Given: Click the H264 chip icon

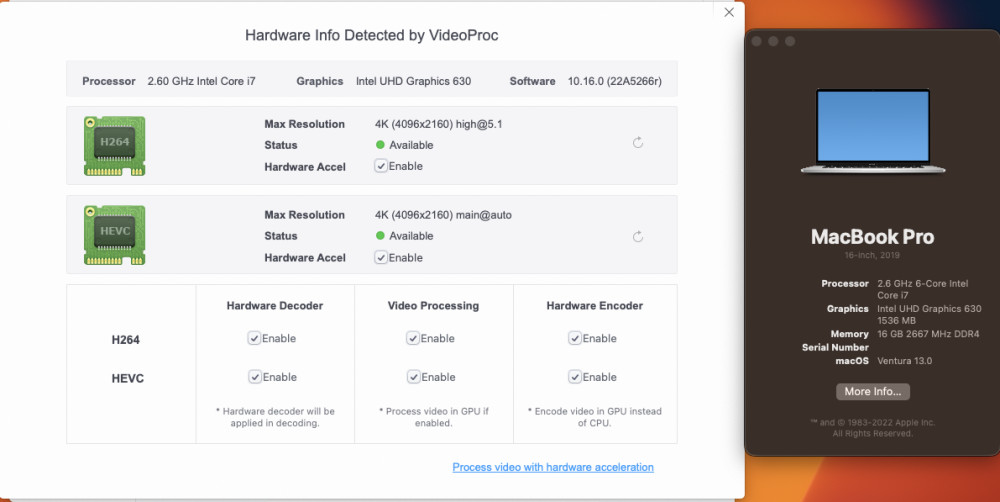Looking at the screenshot, I should coord(115,145).
